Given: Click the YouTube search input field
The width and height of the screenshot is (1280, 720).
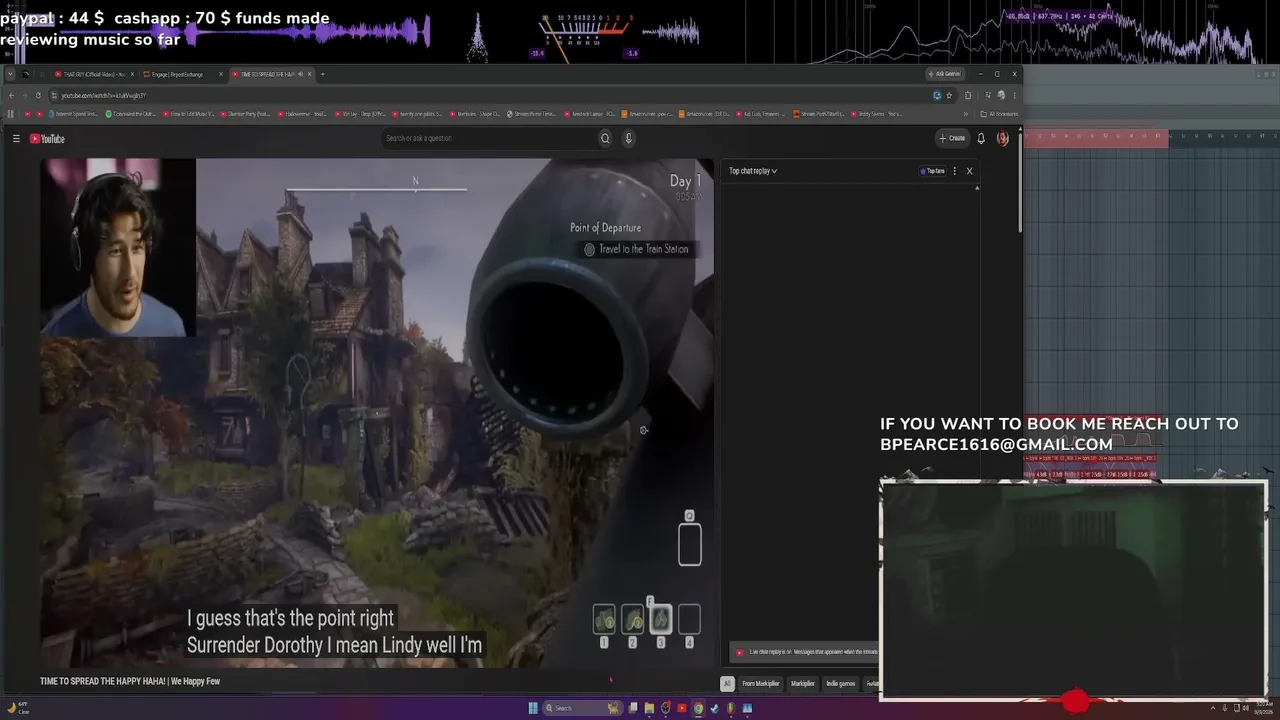Looking at the screenshot, I should (488, 139).
